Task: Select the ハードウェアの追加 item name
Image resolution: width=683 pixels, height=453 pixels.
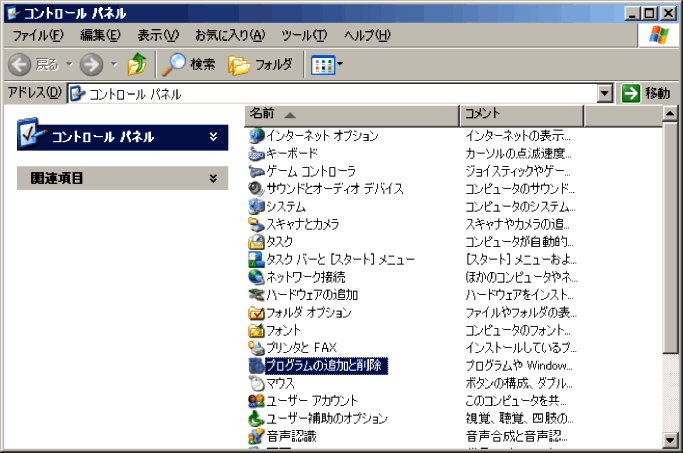Action: 312,295
